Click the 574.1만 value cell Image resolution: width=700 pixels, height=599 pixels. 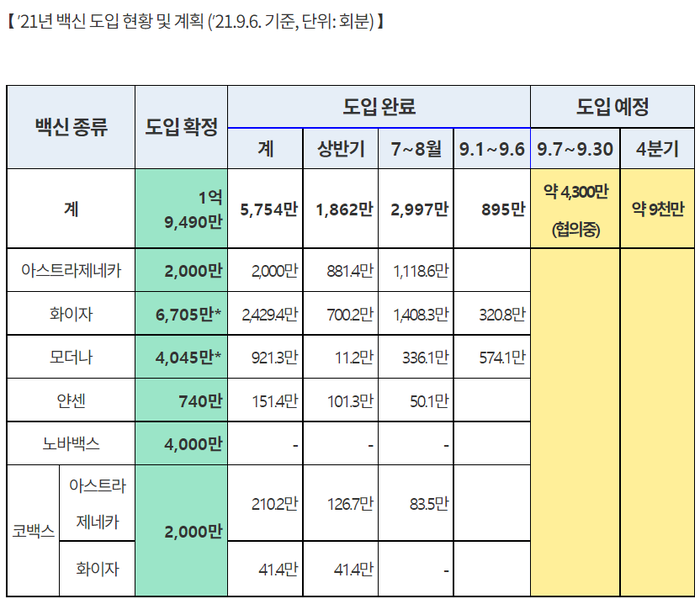(x=491, y=355)
